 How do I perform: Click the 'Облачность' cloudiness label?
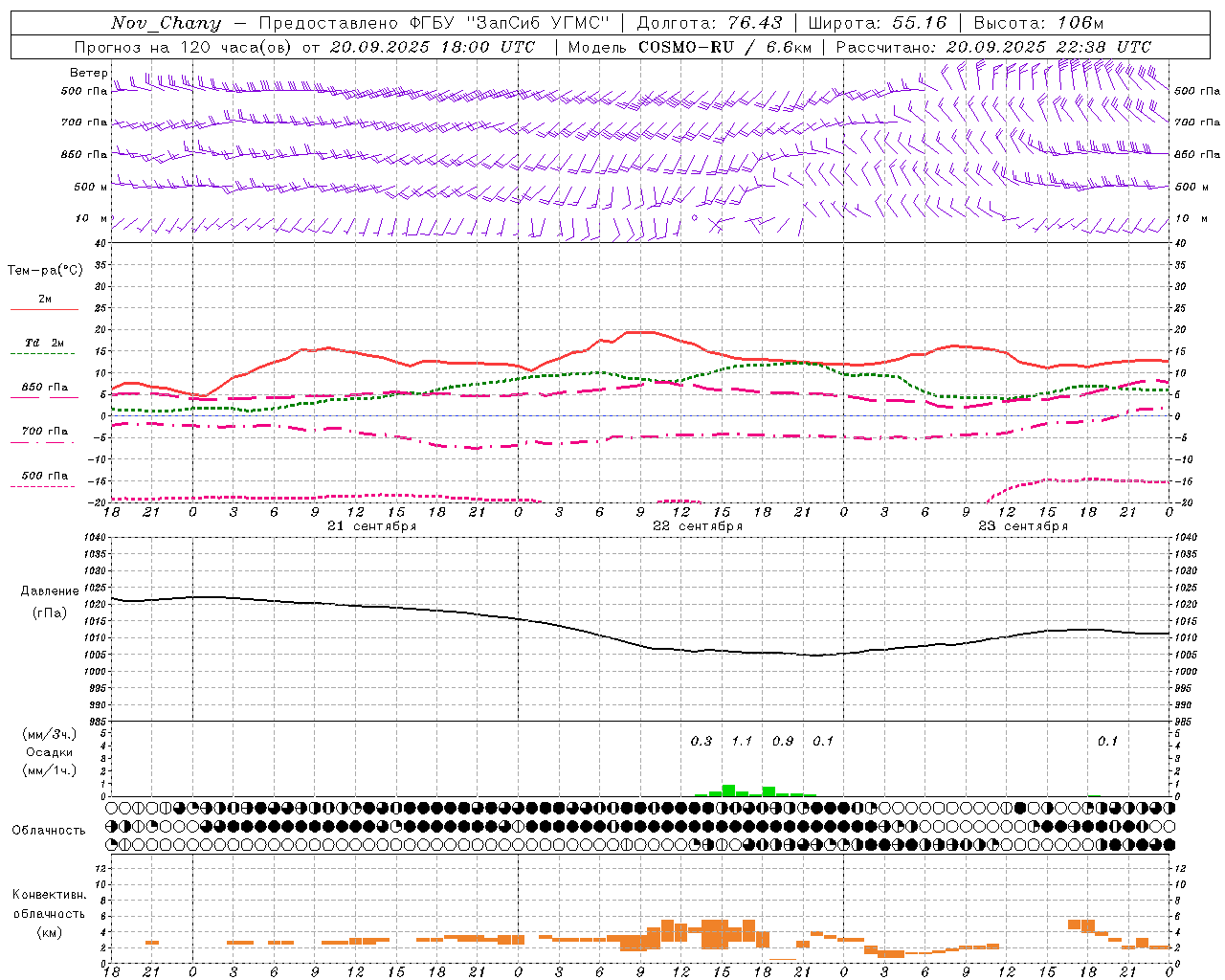(49, 831)
